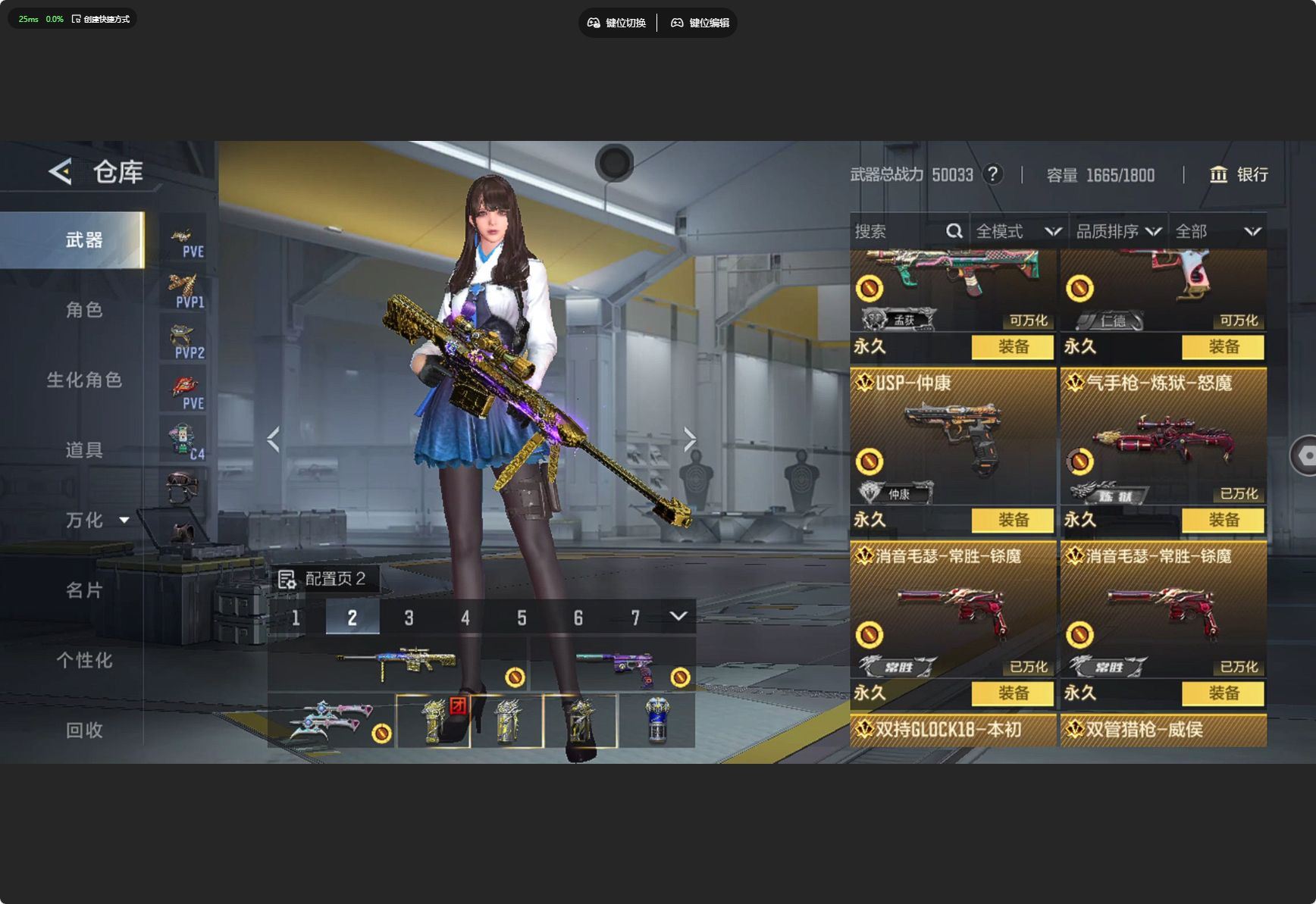Equip the 气手枪-炼狱-怒魔 weapon
The image size is (1316, 904).
(x=1223, y=520)
